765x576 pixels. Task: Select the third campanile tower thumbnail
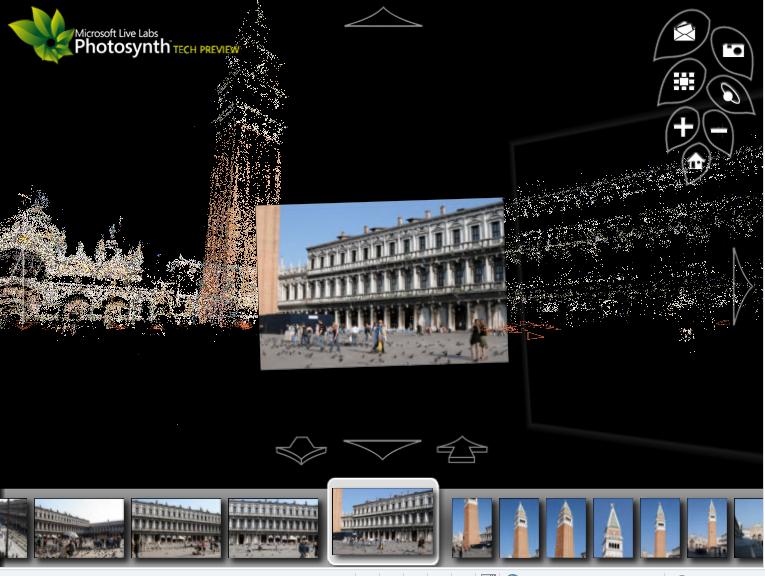pyautogui.click(x=566, y=528)
